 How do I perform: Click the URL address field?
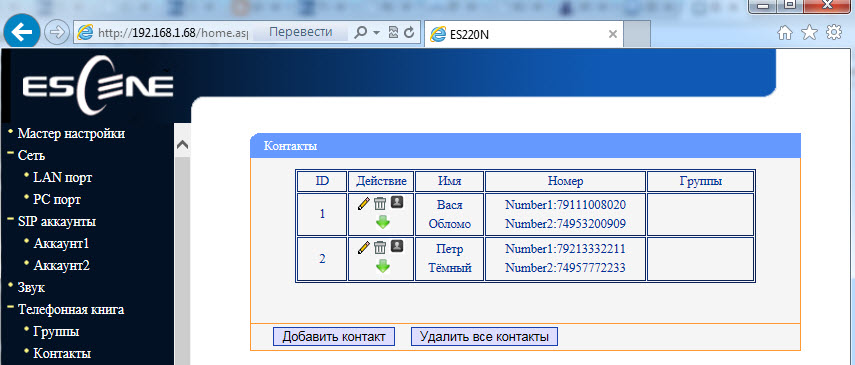(x=172, y=33)
